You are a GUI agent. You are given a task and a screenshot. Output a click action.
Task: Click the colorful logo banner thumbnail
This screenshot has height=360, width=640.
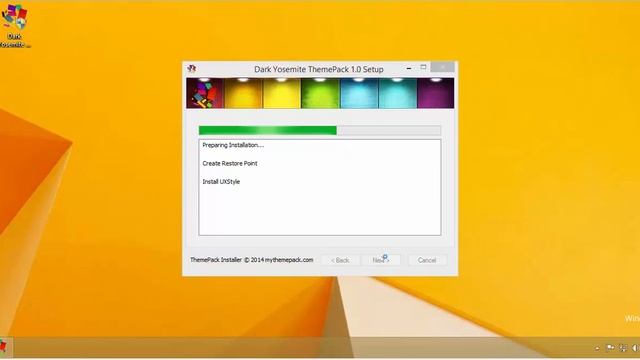point(205,93)
